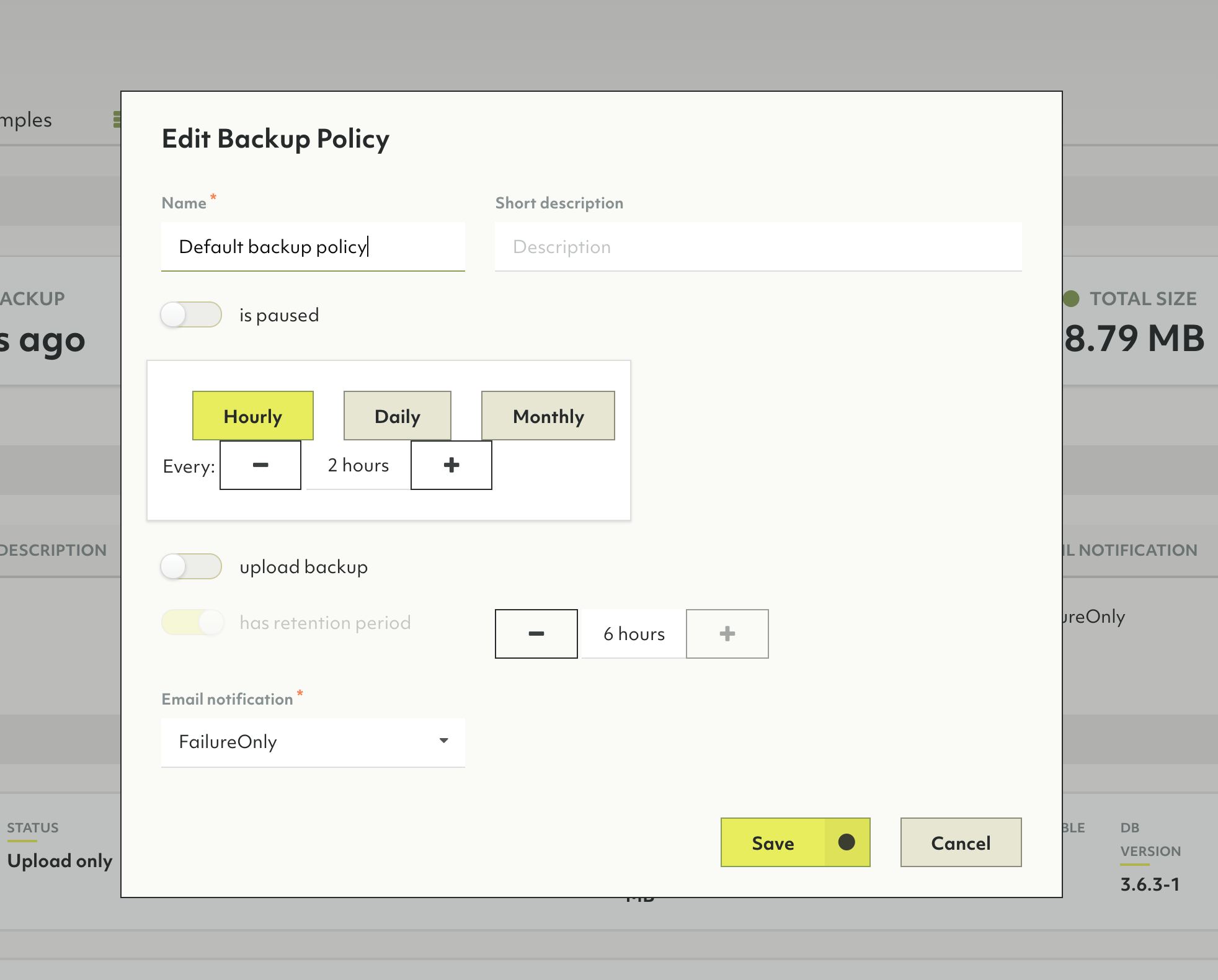Click the Short description input field
The width and height of the screenshot is (1218, 980).
coord(758,247)
